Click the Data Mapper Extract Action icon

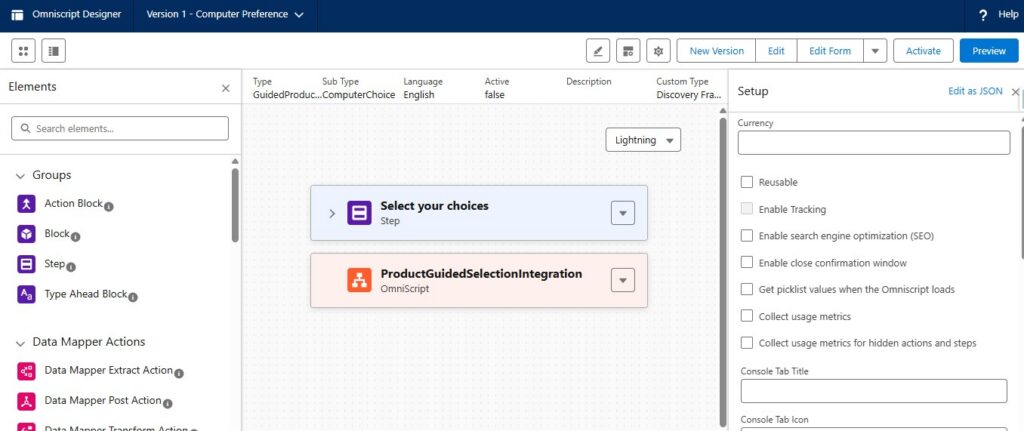[26, 371]
